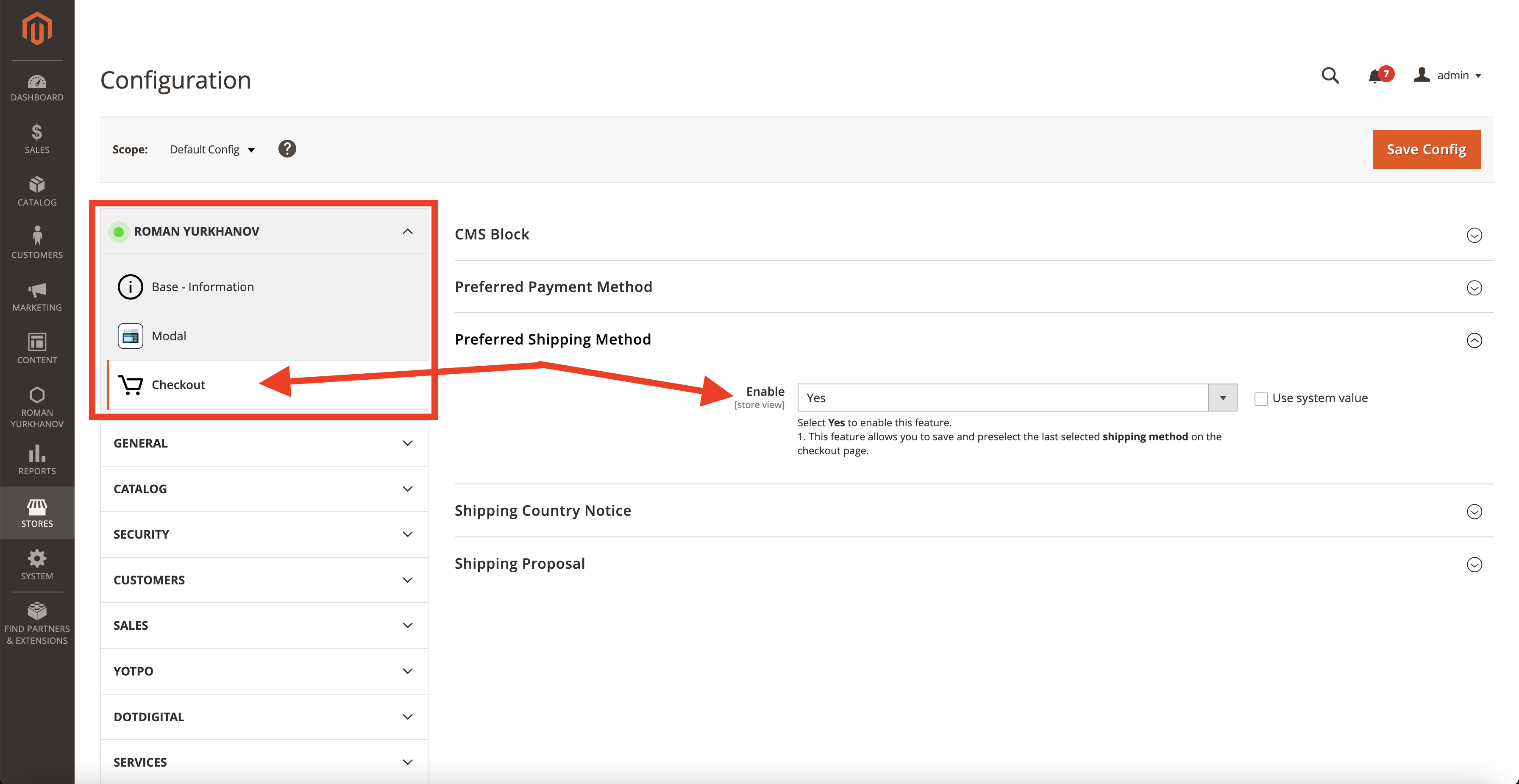This screenshot has width=1519, height=784.
Task: Click the Base - Information info icon
Action: (x=130, y=287)
